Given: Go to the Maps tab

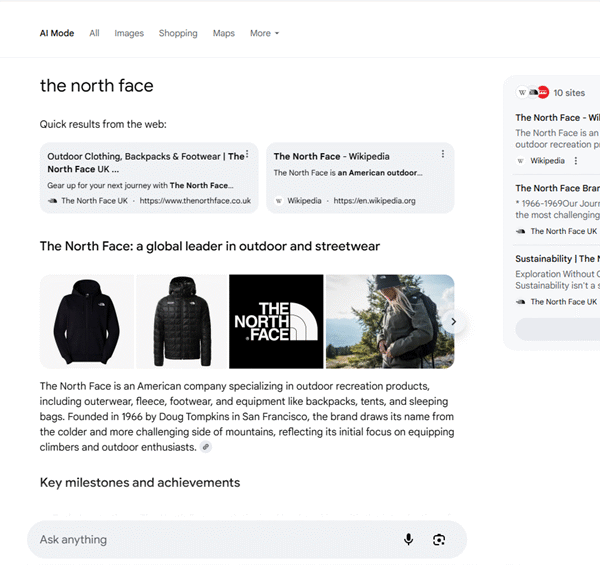Looking at the screenshot, I should tap(223, 33).
